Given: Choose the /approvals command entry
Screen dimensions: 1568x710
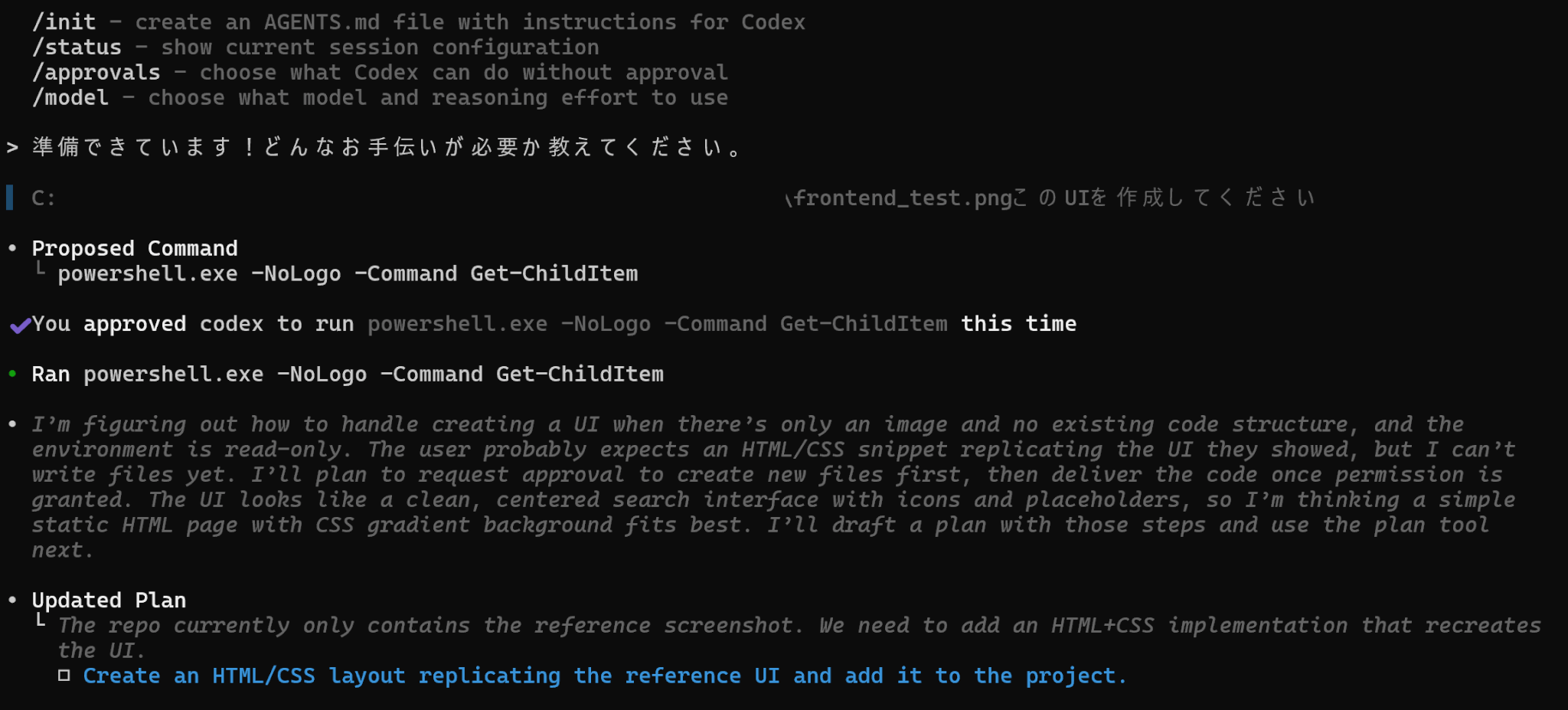Looking at the screenshot, I should (96, 73).
